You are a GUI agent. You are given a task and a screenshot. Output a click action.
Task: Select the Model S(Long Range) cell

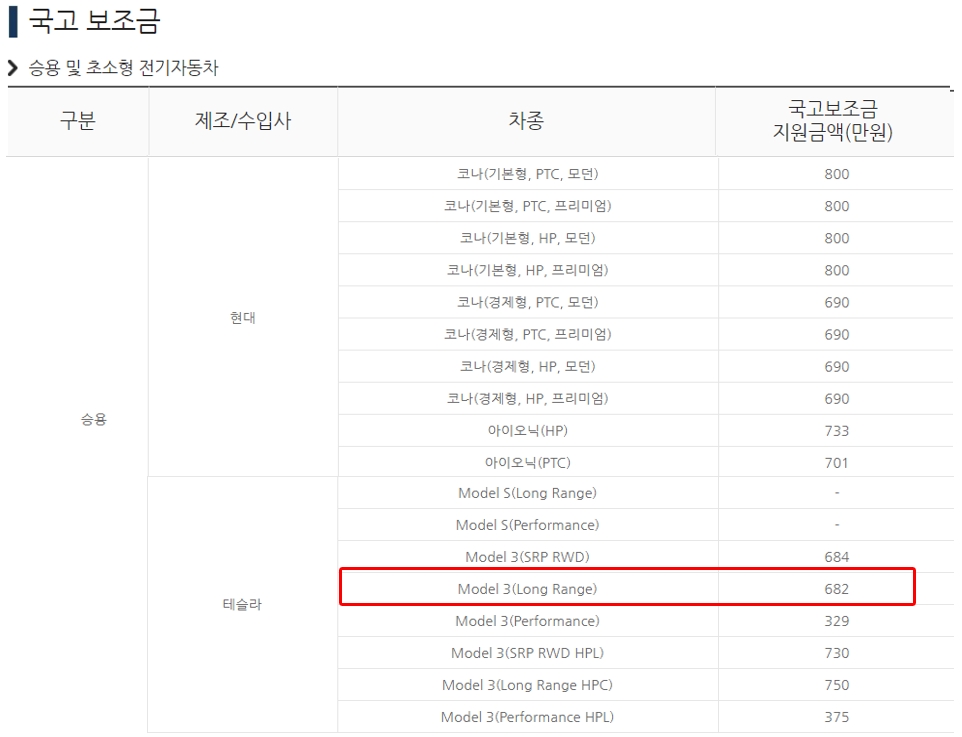[x=528, y=493]
